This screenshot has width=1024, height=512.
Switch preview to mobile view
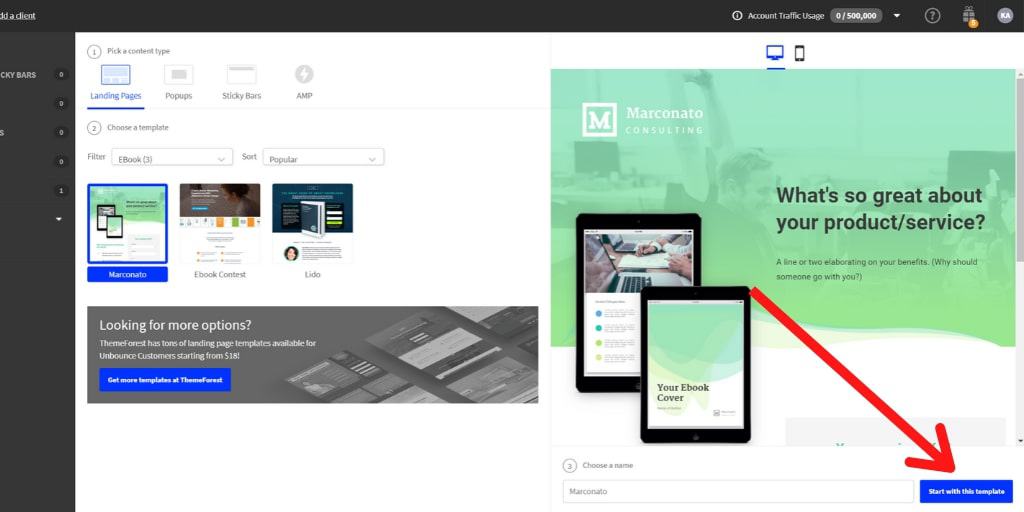[x=799, y=54]
